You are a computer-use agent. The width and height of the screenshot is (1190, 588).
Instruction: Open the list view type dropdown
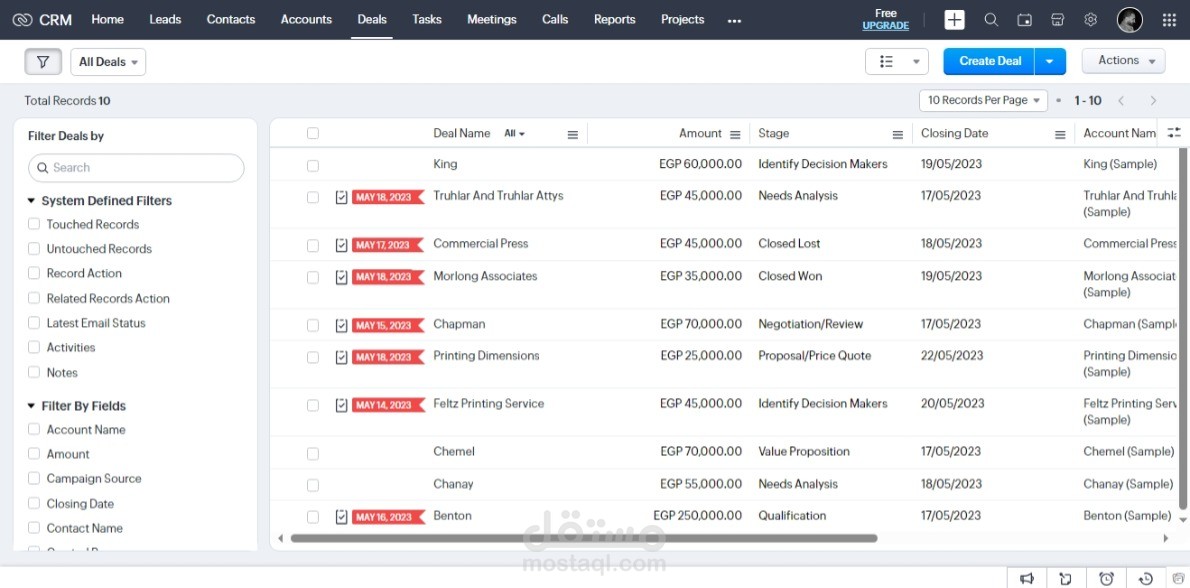(897, 61)
